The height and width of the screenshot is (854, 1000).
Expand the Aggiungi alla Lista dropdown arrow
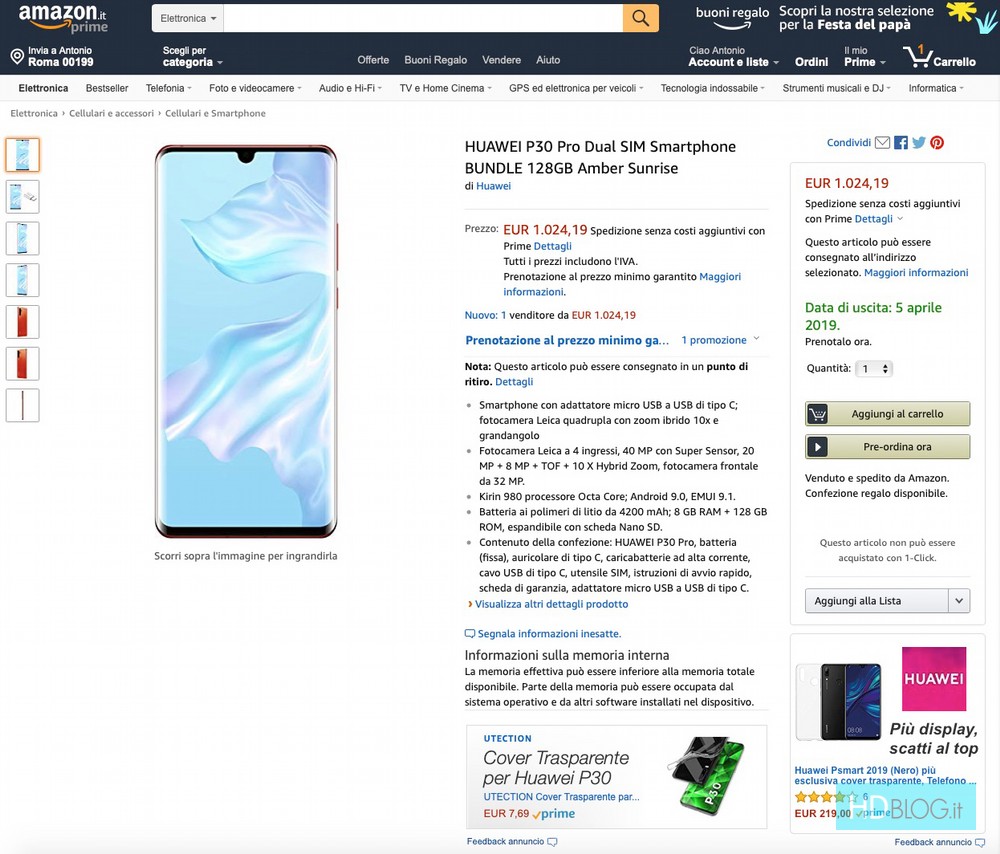point(959,600)
